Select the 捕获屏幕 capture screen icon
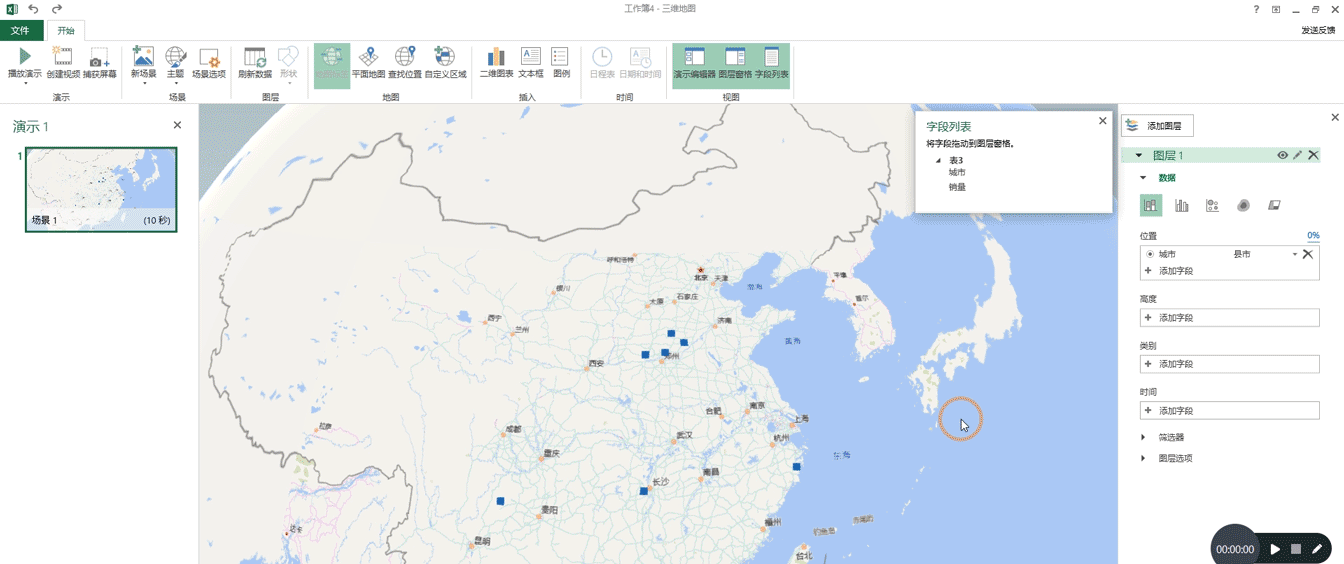Viewport: 1344px width, 564px height. pyautogui.click(x=99, y=63)
